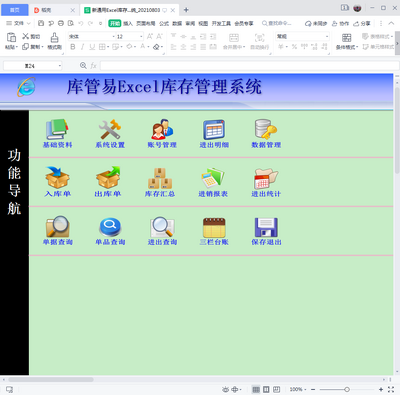Expand the Name Box dropdown
Viewport: 400px width, 395px height.
point(60,66)
